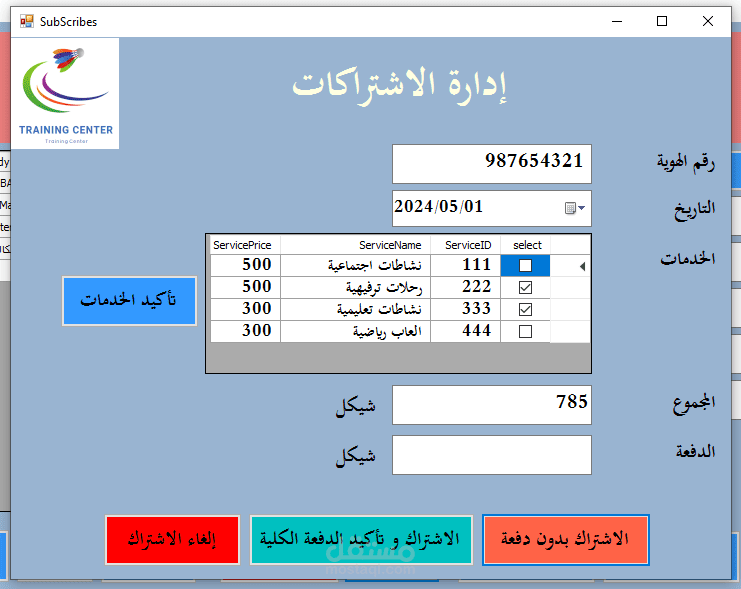
Task: Click the row header of service 444
Action: (x=570, y=331)
